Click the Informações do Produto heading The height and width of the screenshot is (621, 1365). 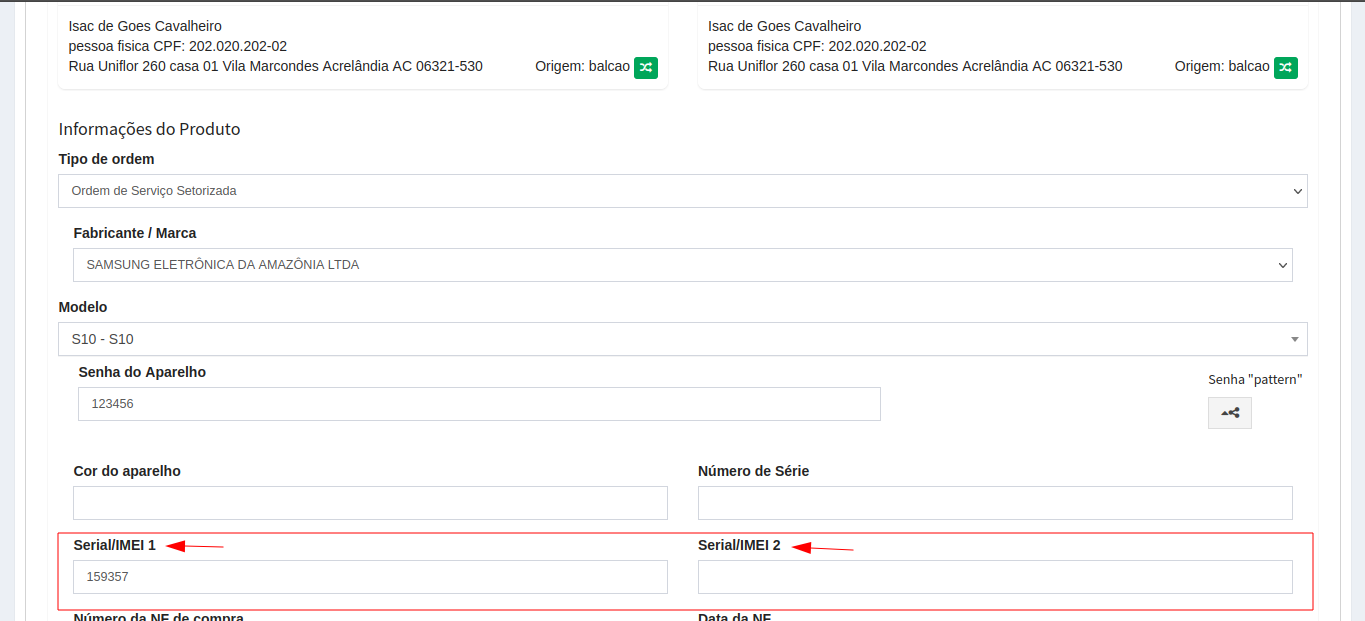pyautogui.click(x=149, y=129)
